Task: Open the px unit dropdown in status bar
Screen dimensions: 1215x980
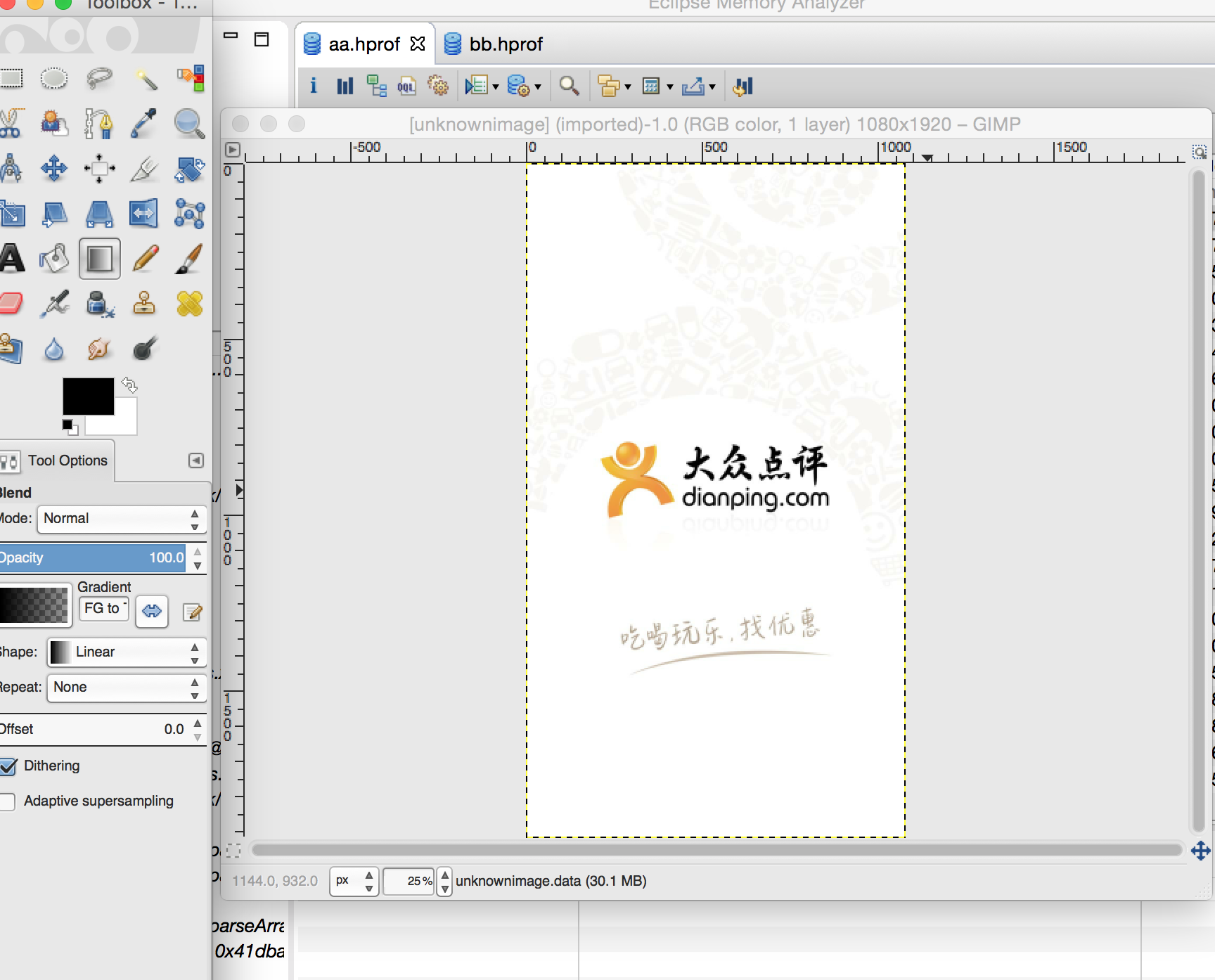Action: point(354,881)
